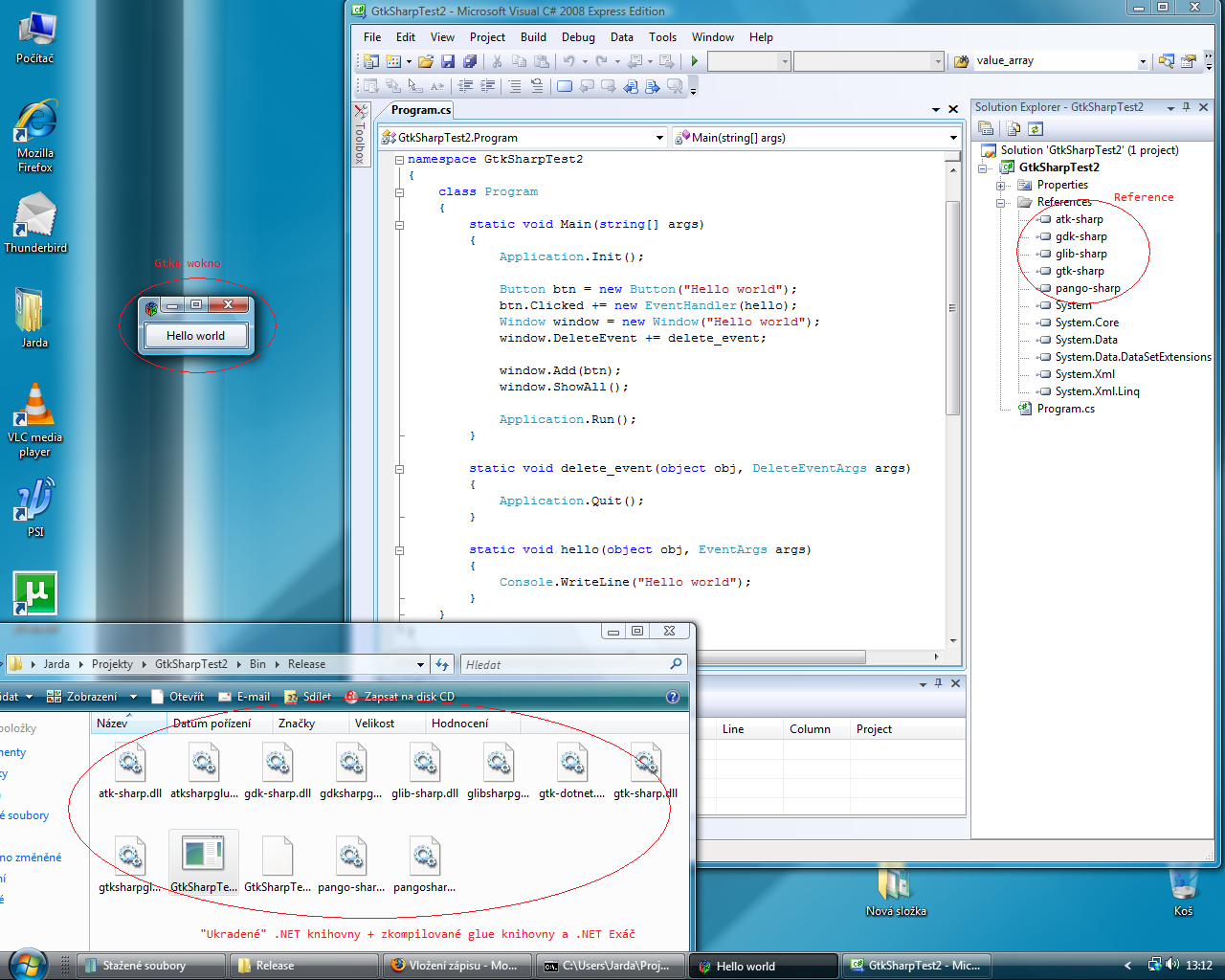Open the Debug menu
Image resolution: width=1225 pixels, height=980 pixels.
pos(578,37)
